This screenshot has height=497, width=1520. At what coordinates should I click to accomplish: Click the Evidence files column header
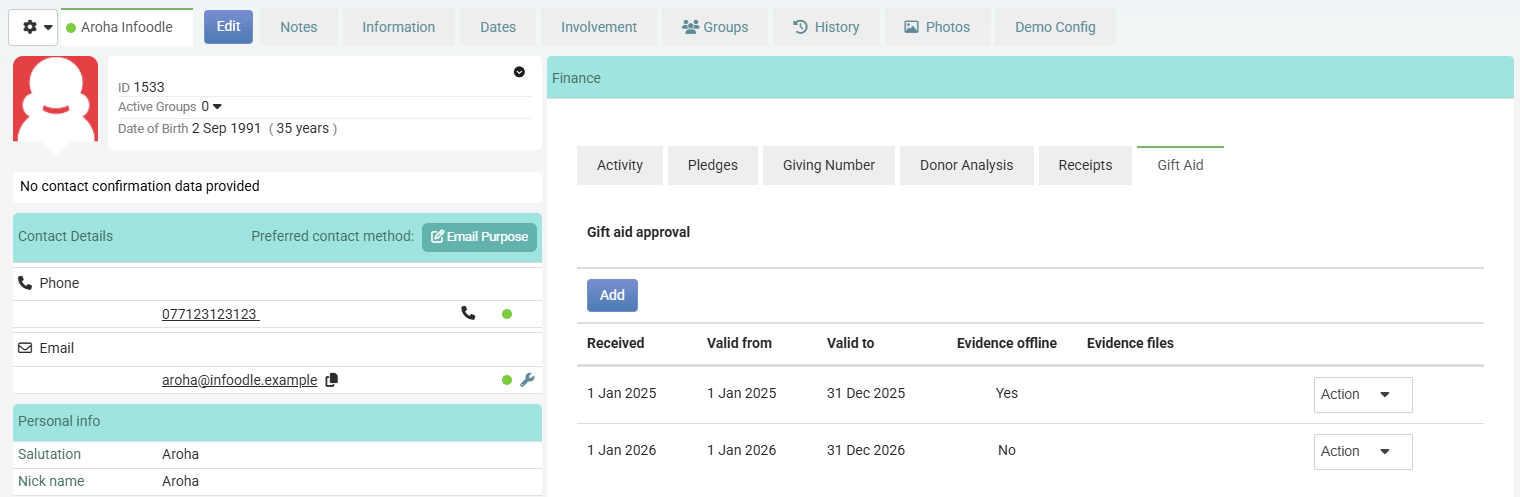(1130, 343)
